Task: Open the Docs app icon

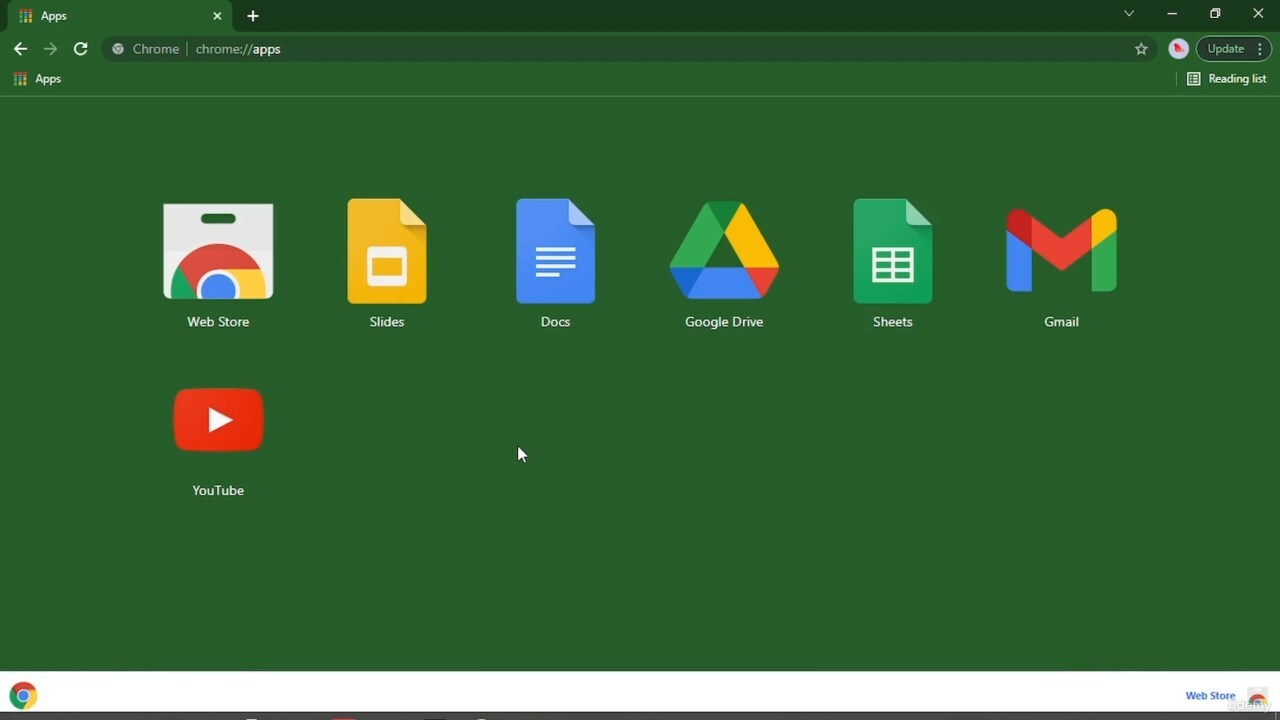Action: [x=555, y=251]
